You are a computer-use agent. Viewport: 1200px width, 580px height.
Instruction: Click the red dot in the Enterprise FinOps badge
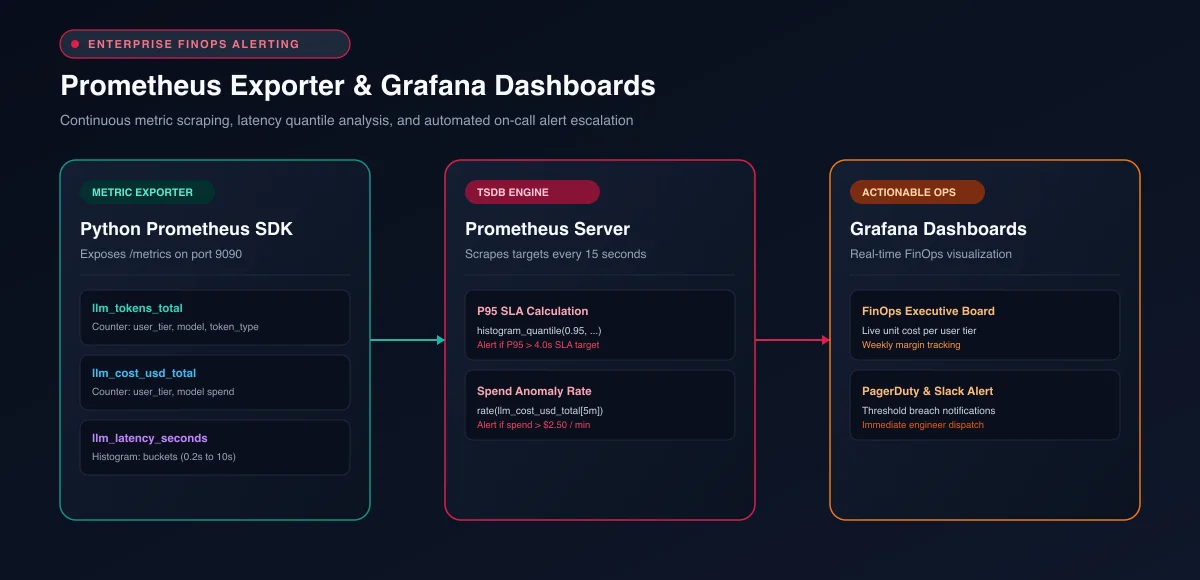pyautogui.click(x=75, y=44)
